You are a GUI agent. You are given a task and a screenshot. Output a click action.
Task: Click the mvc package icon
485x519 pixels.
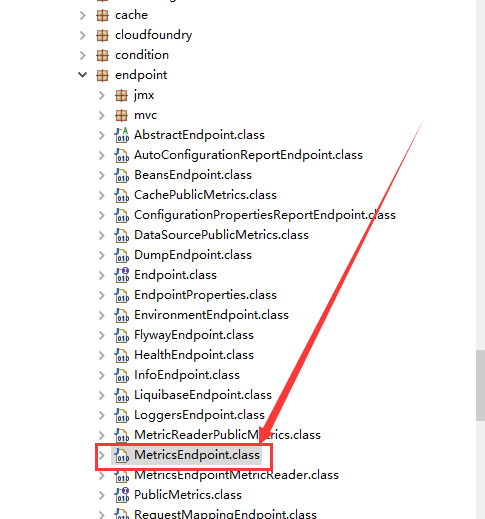[121, 115]
